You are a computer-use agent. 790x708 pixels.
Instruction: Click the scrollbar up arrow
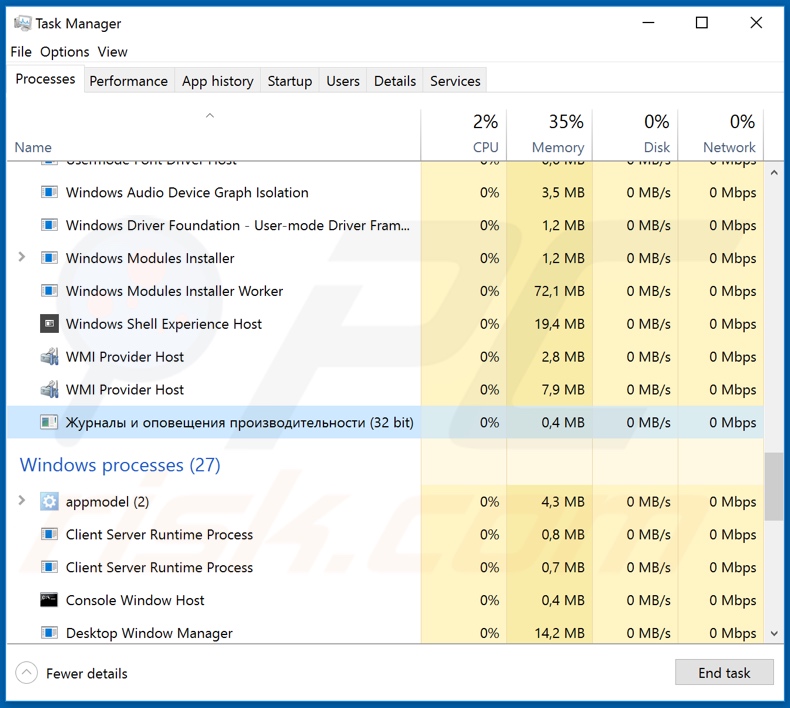click(x=774, y=172)
